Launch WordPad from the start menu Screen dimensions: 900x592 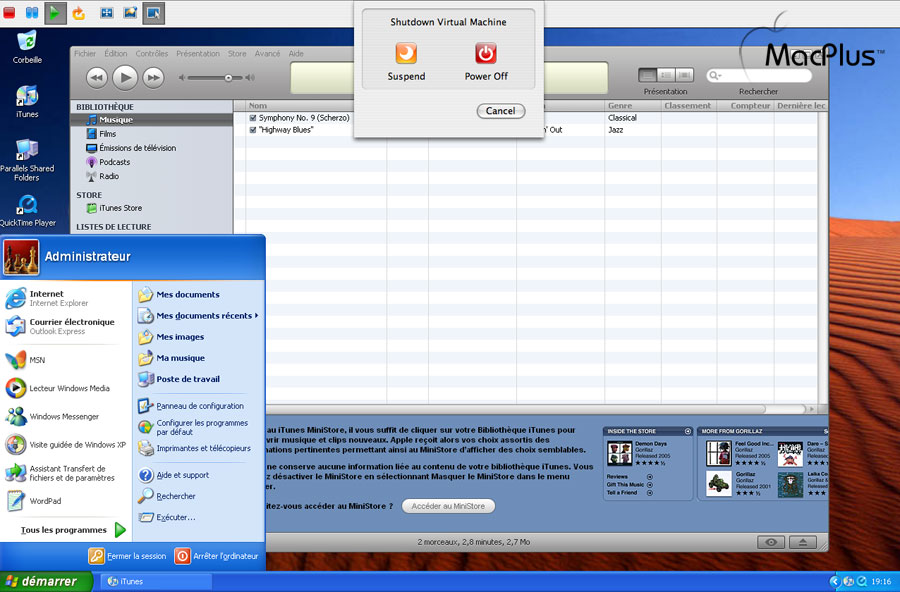[x=33, y=501]
